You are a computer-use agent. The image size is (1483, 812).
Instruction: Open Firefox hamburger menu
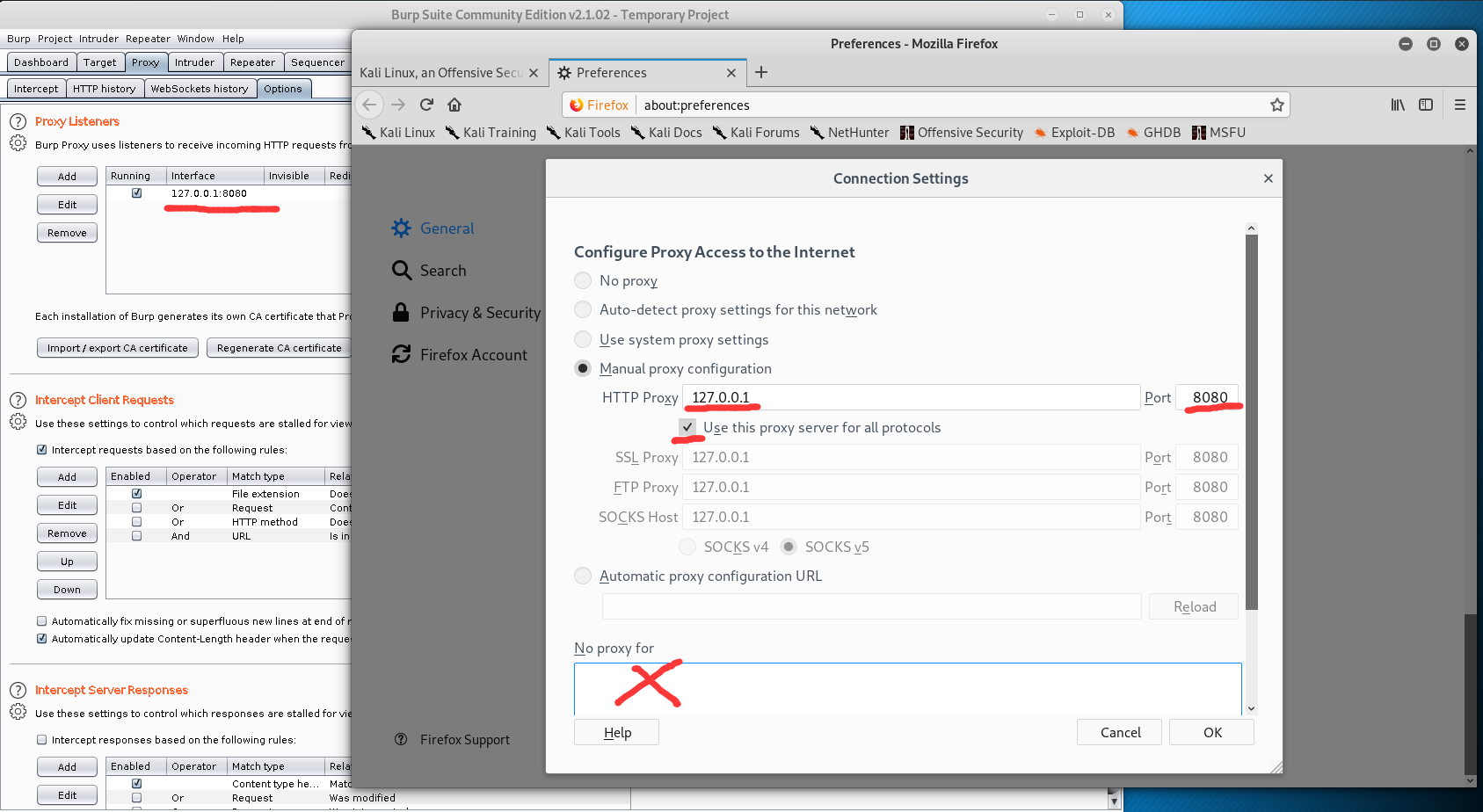1460,105
